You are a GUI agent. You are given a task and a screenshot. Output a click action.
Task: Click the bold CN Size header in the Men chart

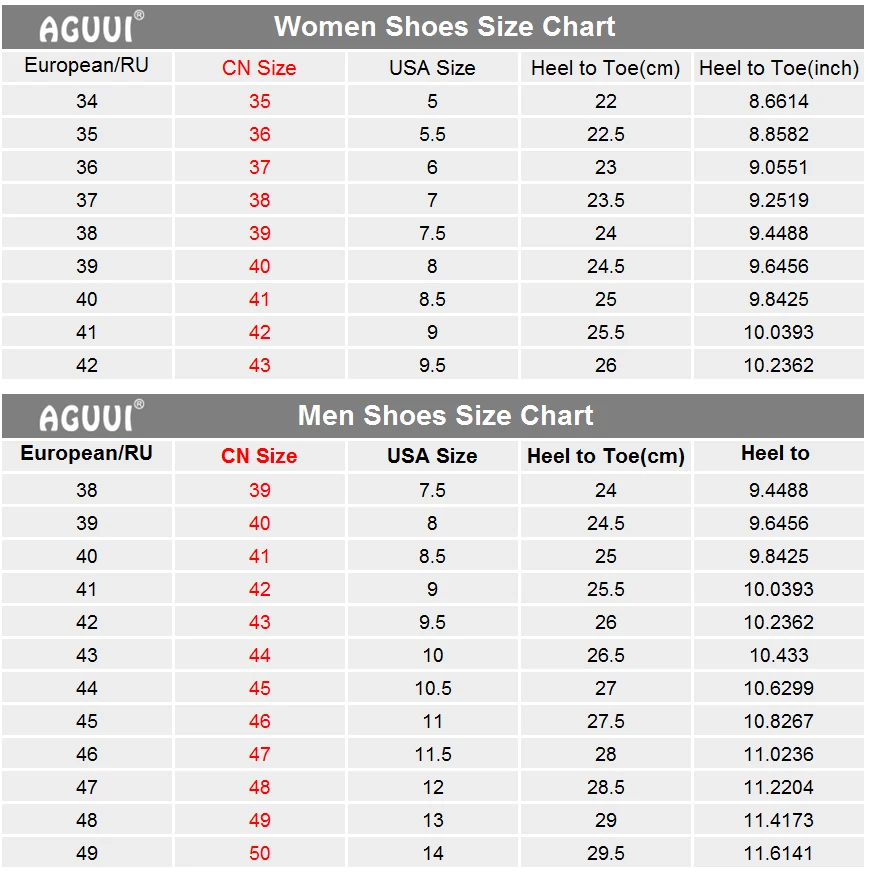pos(259,456)
